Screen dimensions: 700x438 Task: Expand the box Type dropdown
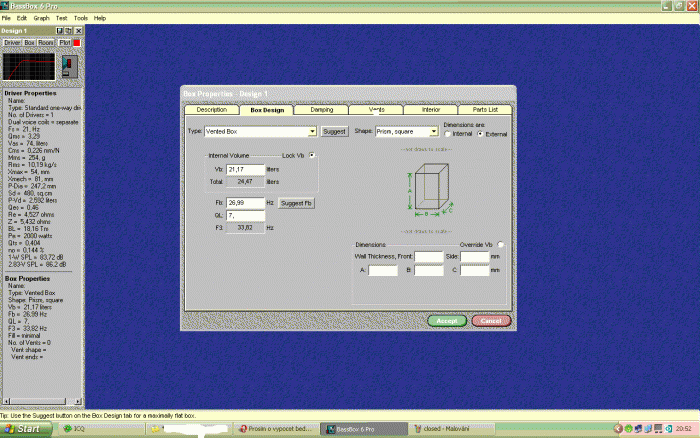(312, 131)
